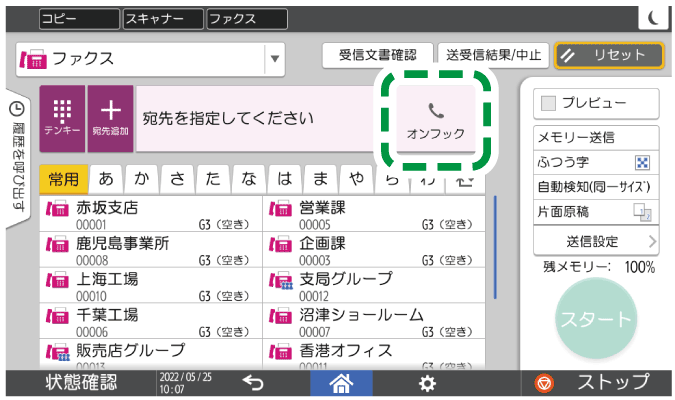675x400 pixels.
Task: Enable sleep mode with moon icon
Action: pyautogui.click(x=653, y=18)
